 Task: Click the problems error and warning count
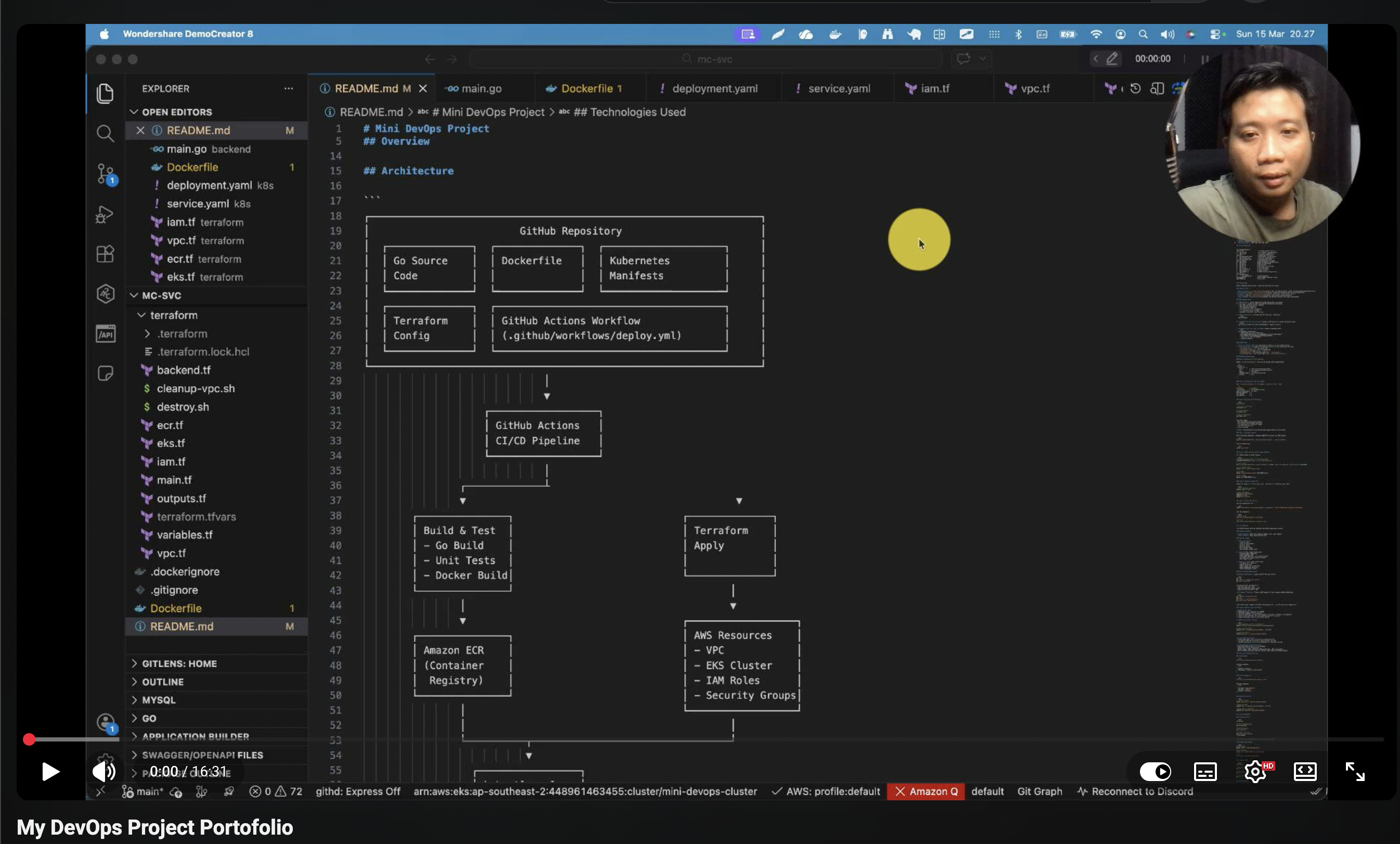[x=276, y=791]
